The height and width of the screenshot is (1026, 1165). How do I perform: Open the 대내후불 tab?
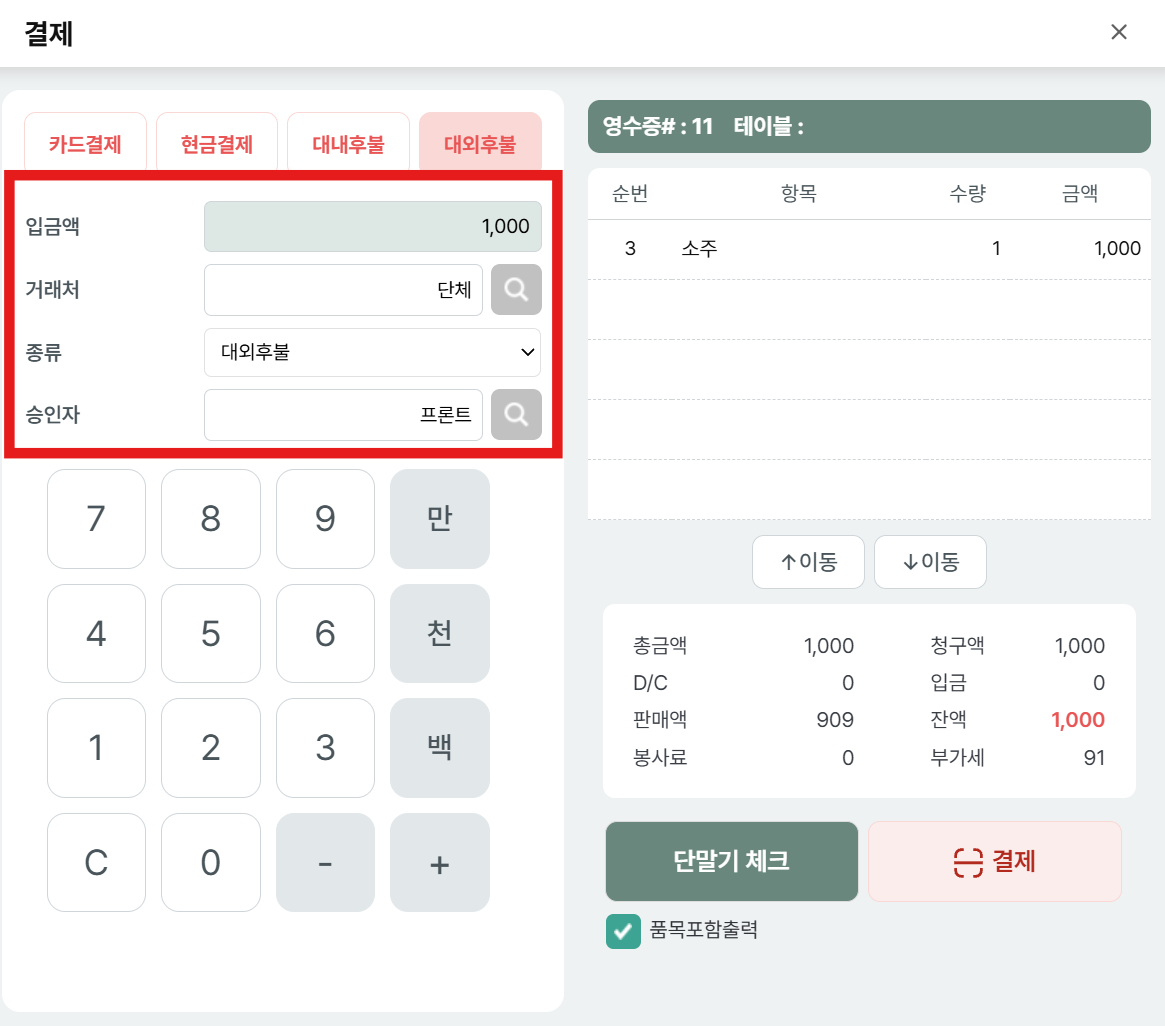click(x=348, y=144)
